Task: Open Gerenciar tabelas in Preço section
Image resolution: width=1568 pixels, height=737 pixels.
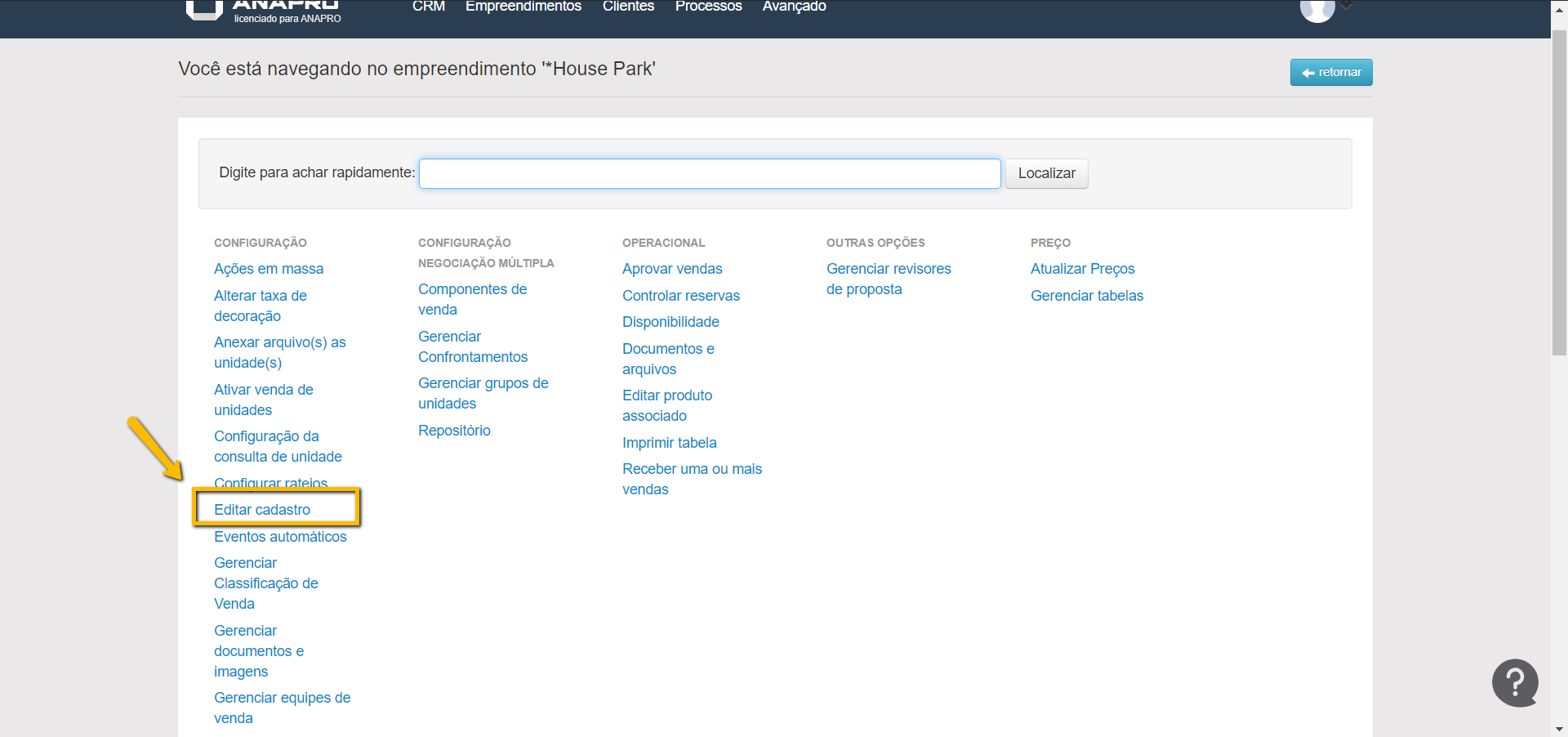Action: click(x=1086, y=296)
